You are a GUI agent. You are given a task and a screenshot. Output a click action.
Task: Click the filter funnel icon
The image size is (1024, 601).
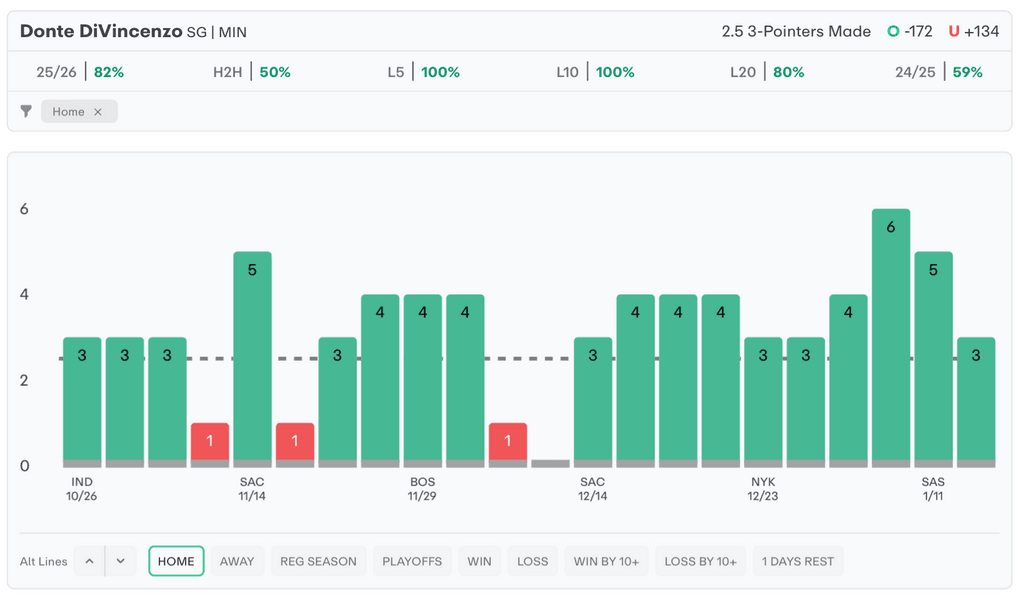coord(26,112)
